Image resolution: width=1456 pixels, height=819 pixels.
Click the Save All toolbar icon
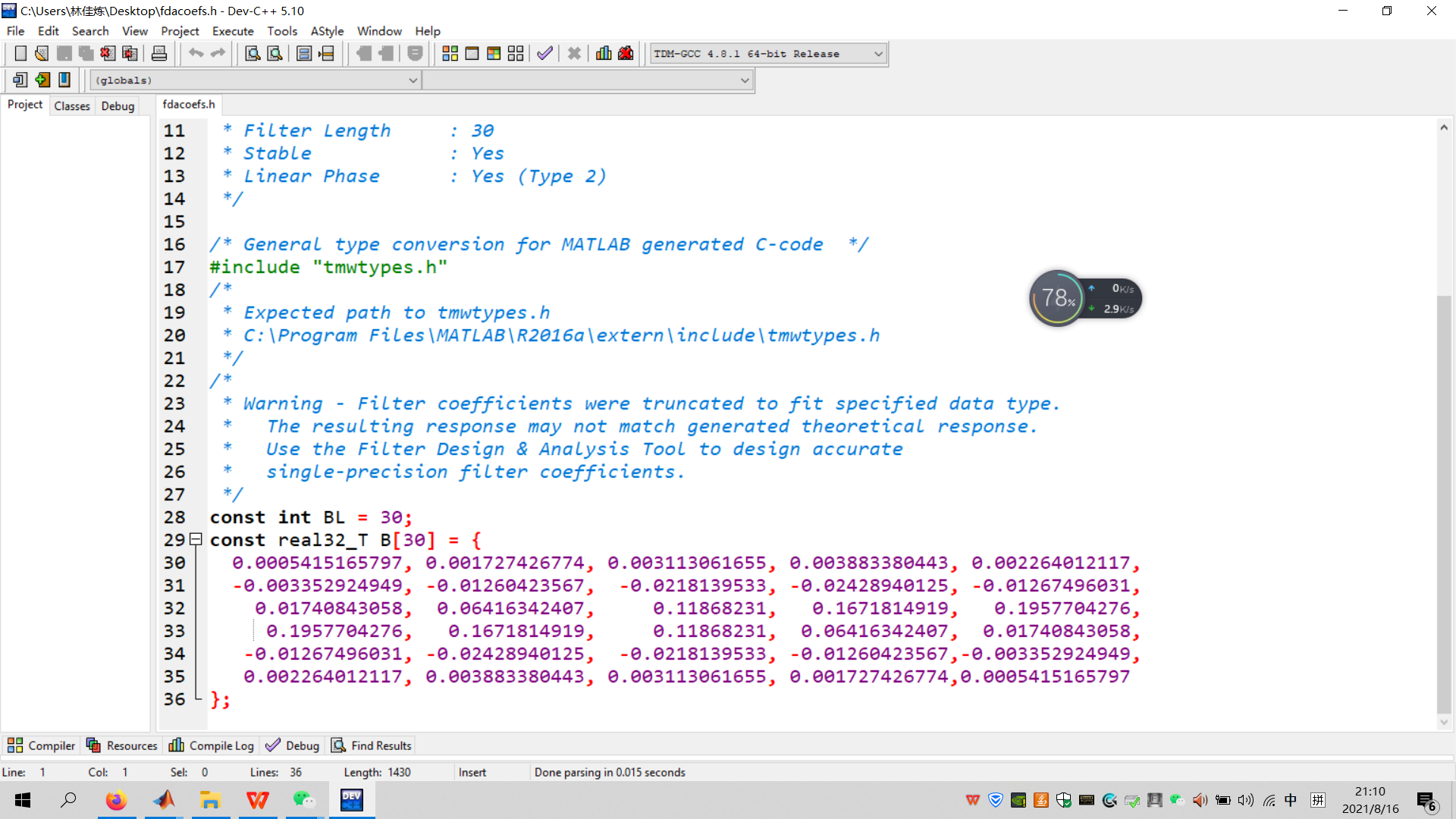coord(86,53)
